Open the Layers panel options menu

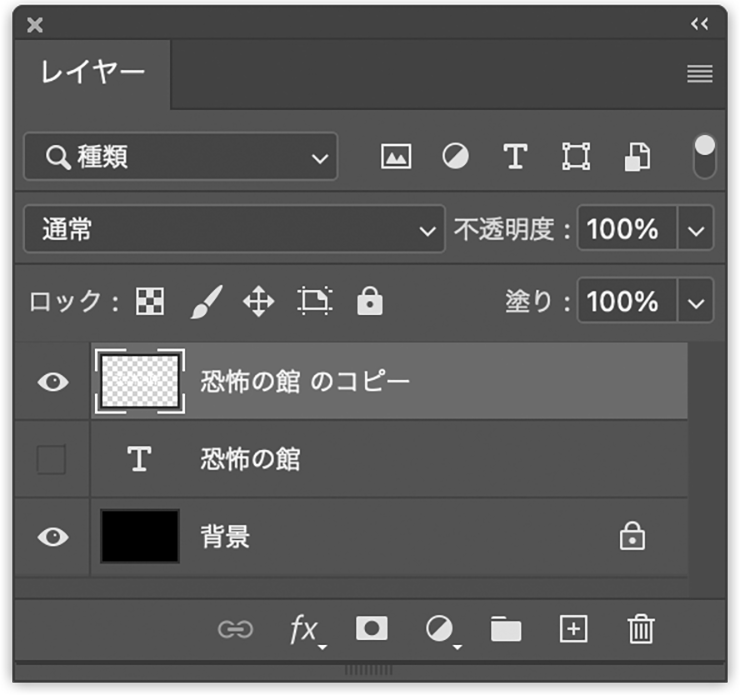coord(699,74)
